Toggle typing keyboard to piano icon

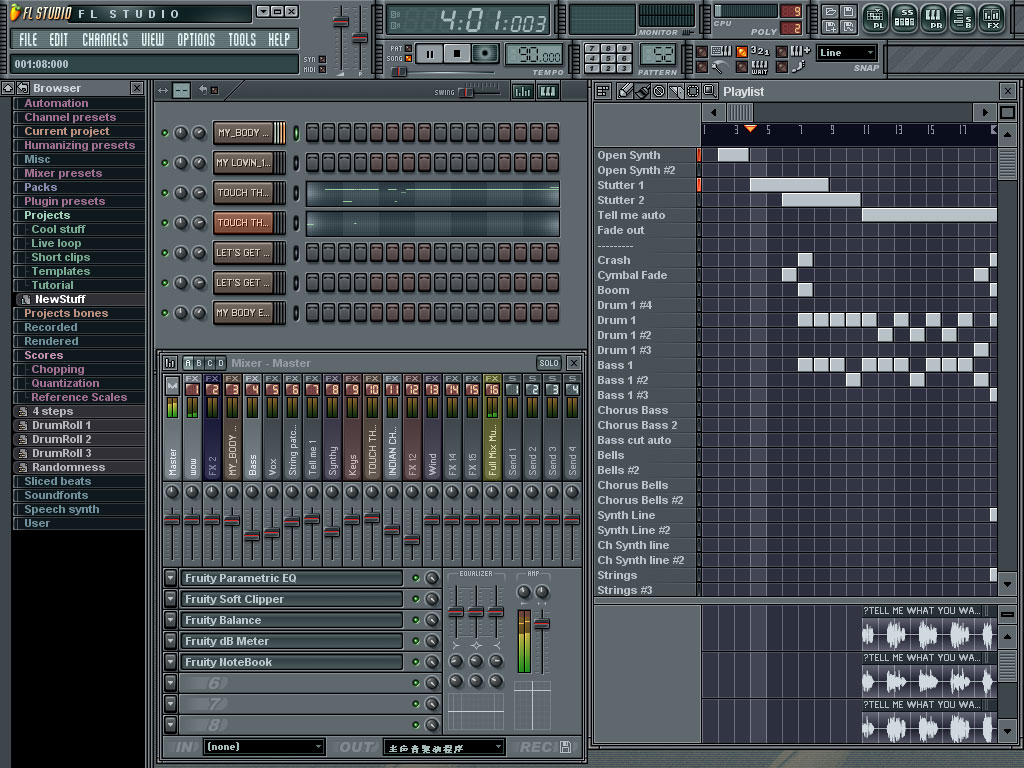722,51
